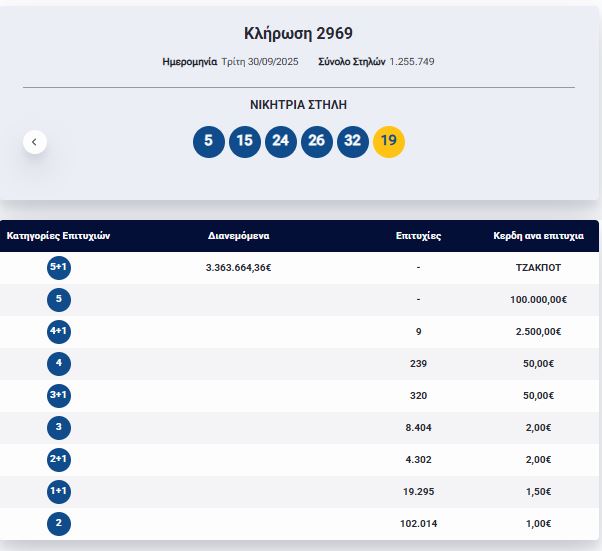Click winning number ball 5 in winning column
This screenshot has height=551, width=602.
pyautogui.click(x=208, y=141)
